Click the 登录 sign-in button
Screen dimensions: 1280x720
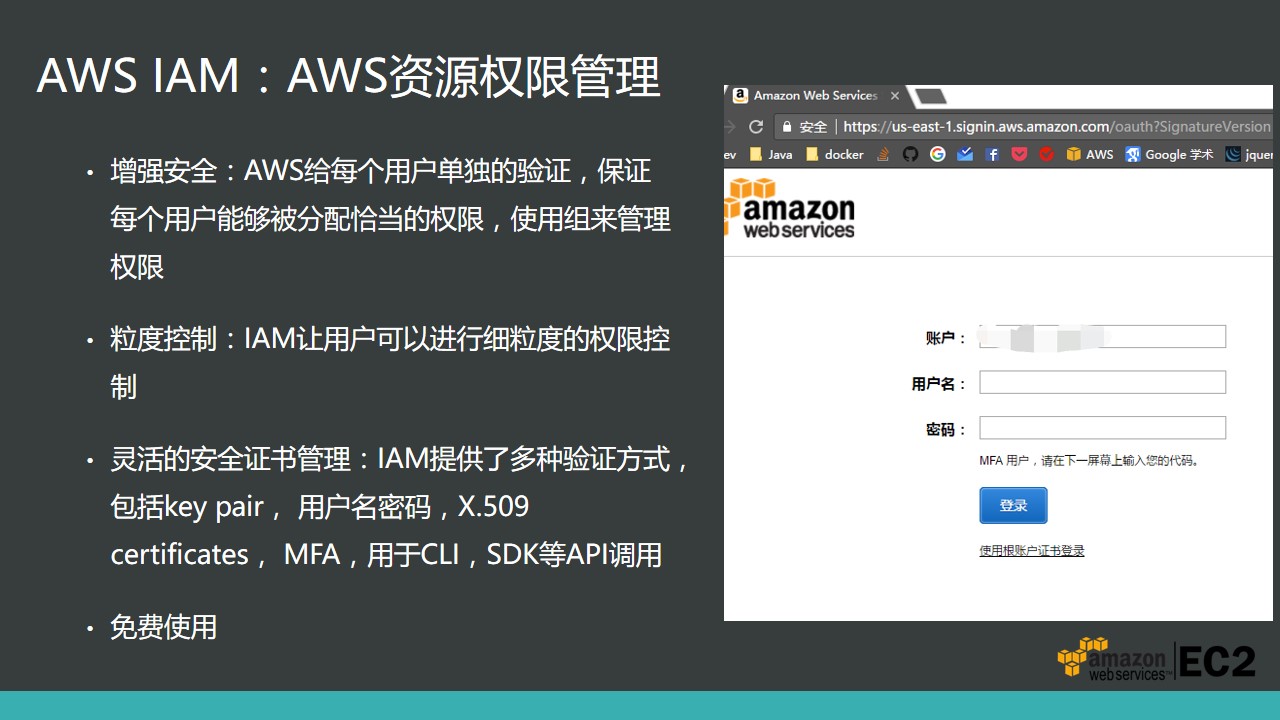point(1013,505)
